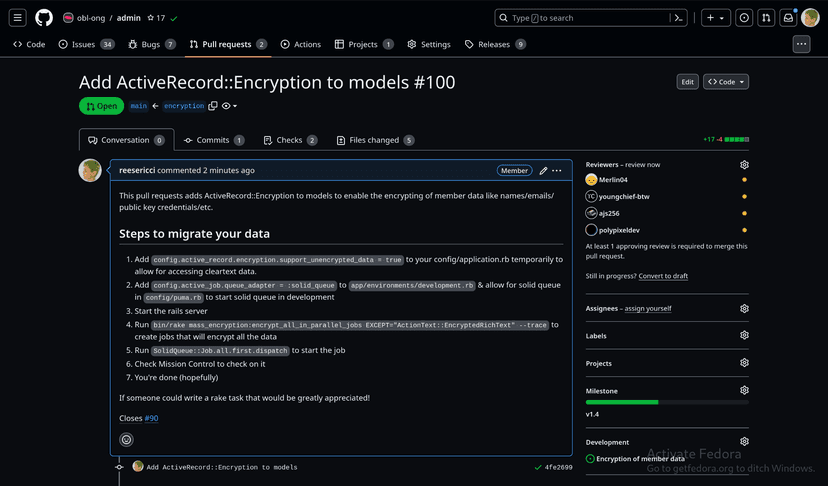Open Reviewers settings gear
This screenshot has width=828, height=486.
coord(744,164)
